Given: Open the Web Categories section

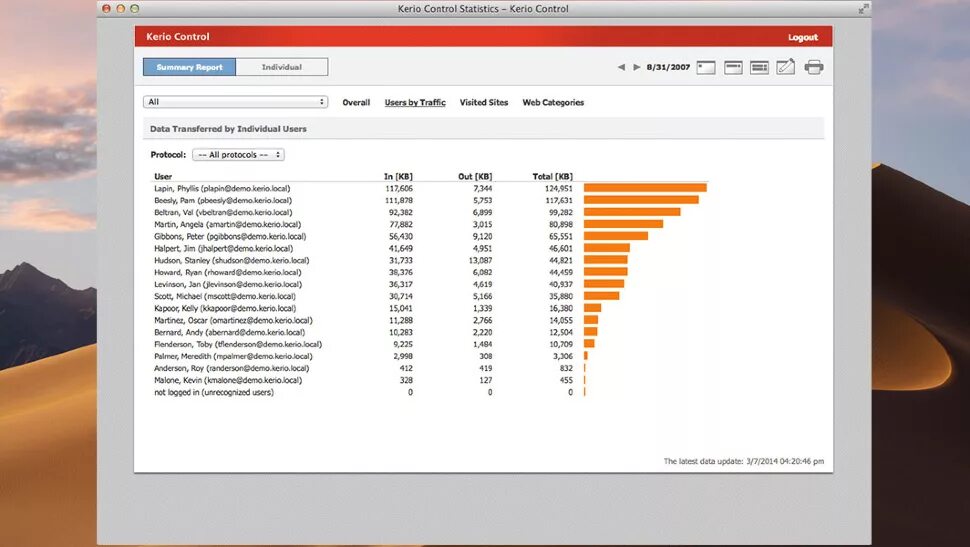Looking at the screenshot, I should tap(553, 103).
